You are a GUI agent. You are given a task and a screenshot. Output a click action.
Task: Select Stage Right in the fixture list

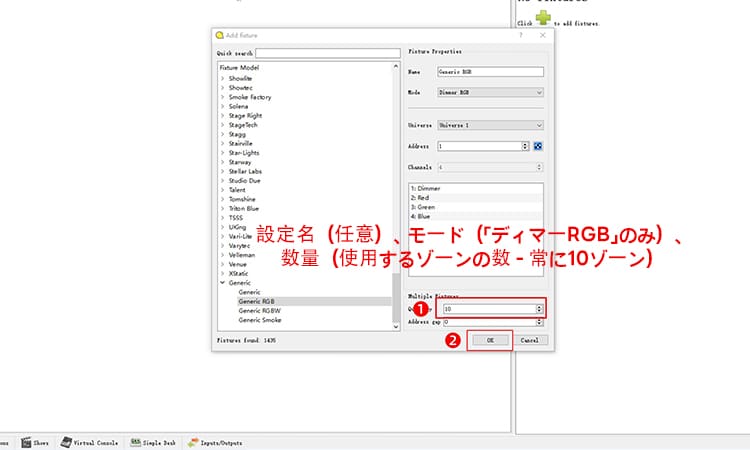tap(245, 116)
